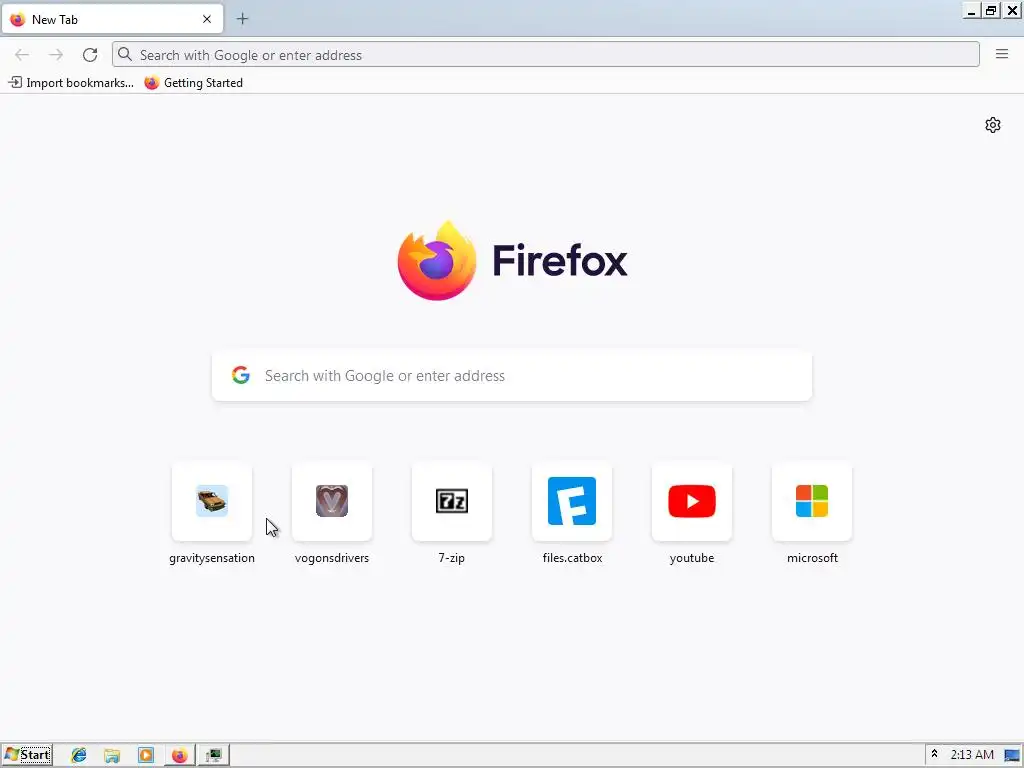Open the youtube shortcut tile
The height and width of the screenshot is (768, 1024).
692,502
